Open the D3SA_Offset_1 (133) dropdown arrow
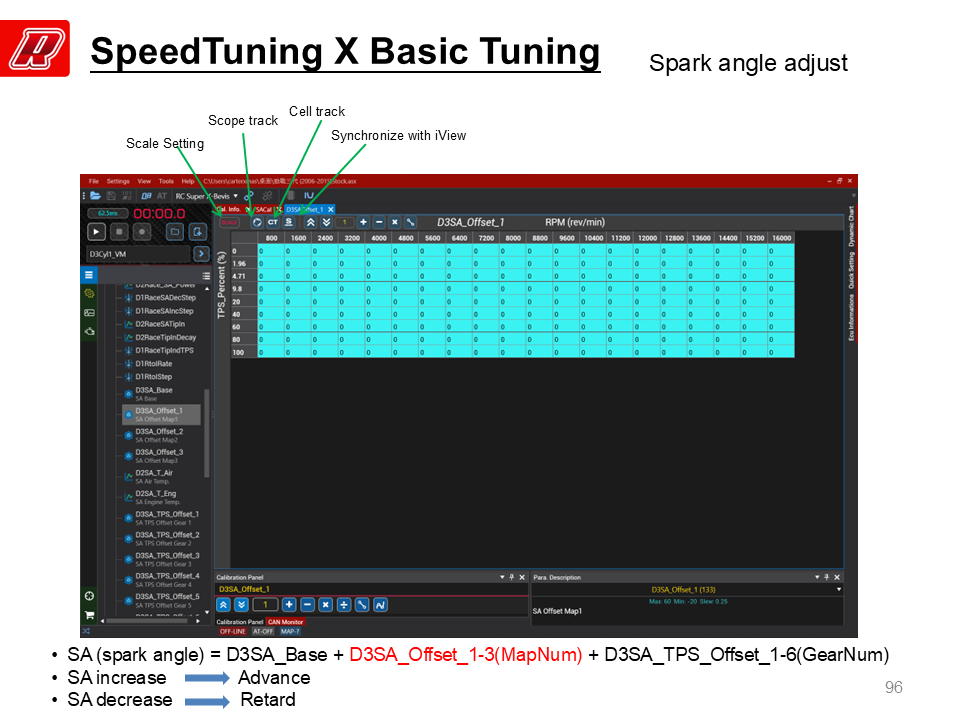The width and height of the screenshot is (960, 720). pos(838,590)
